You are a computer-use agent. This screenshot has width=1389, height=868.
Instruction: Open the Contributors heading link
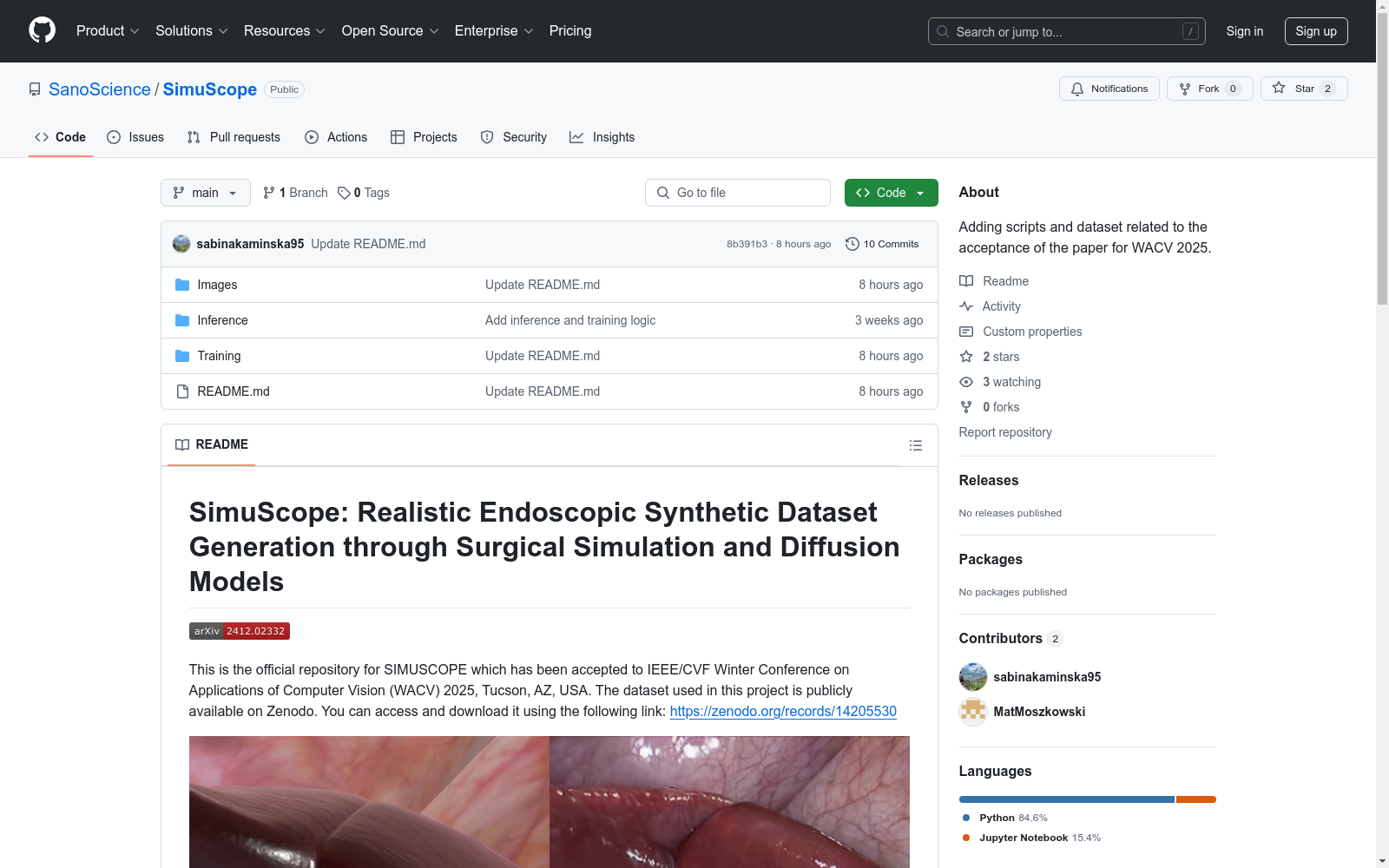(1010, 638)
